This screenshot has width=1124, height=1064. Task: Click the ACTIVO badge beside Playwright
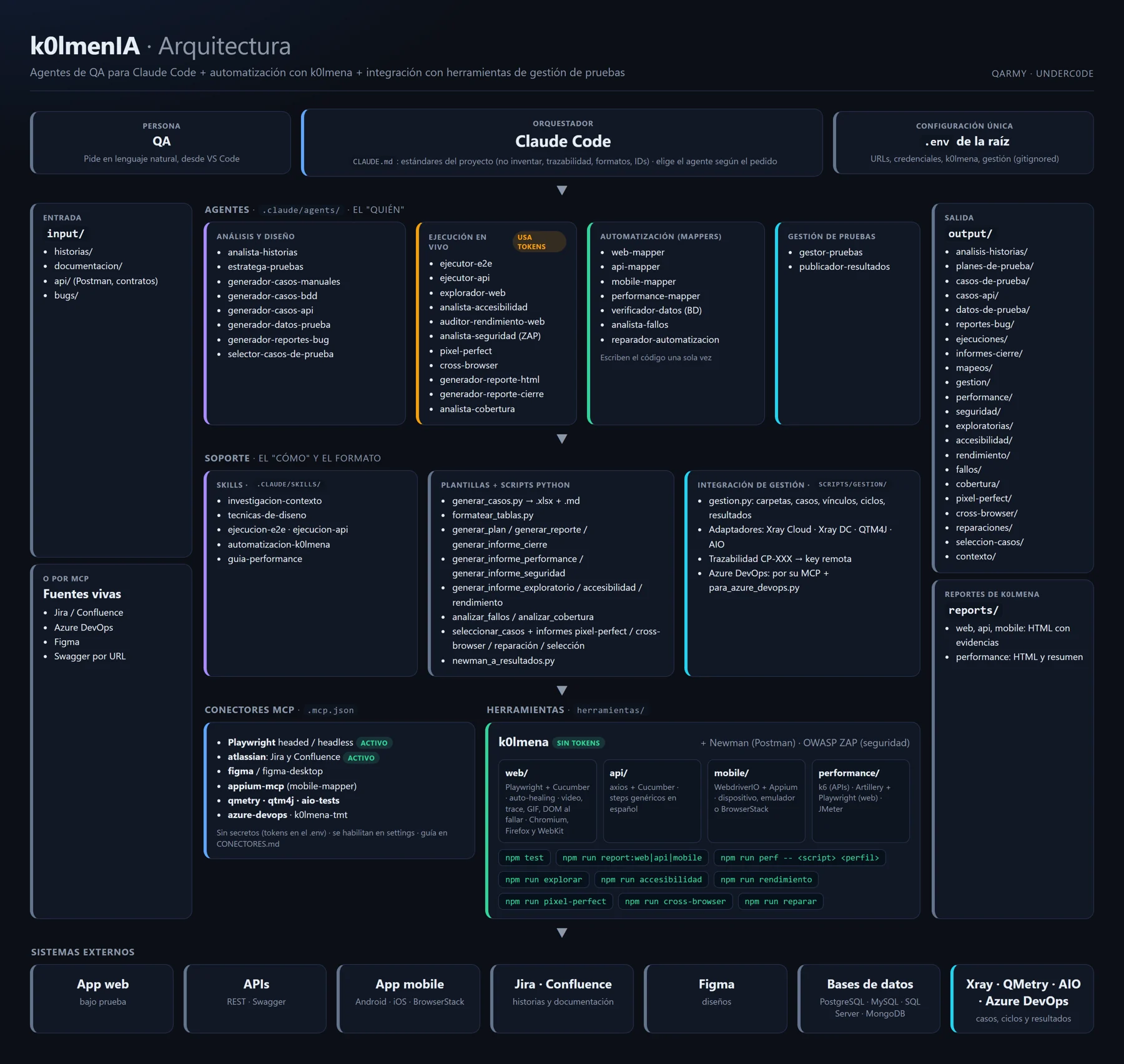tap(374, 743)
